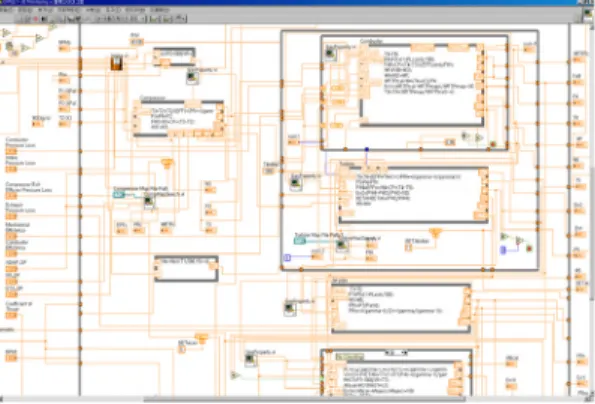
Task: Select the Combustor Efficiency control terminal
Action: pos(11,254)
